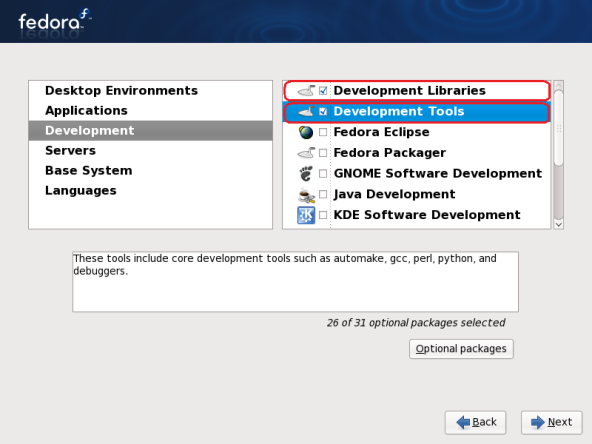Click the Fedora logo in the header

pyautogui.click(x=55, y=21)
